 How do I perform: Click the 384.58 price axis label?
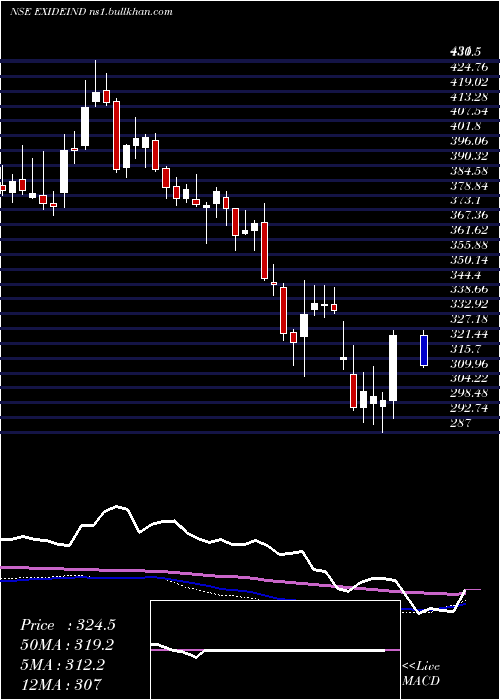point(469,171)
